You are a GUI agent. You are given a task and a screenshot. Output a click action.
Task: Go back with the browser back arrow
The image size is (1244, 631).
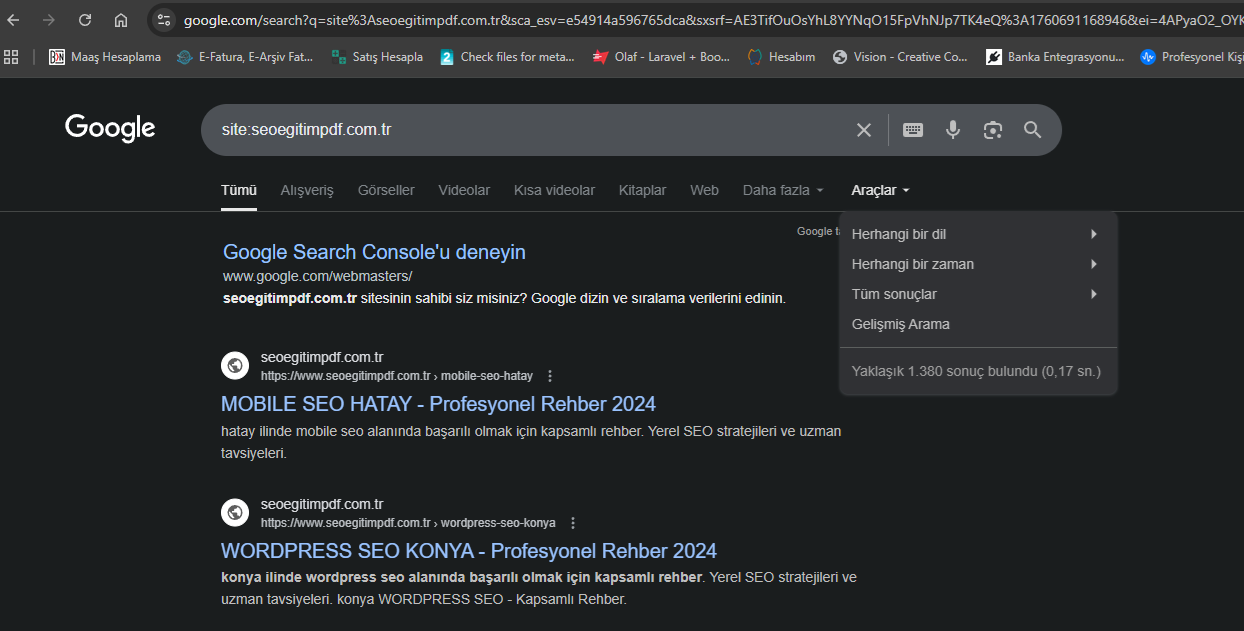point(13,20)
